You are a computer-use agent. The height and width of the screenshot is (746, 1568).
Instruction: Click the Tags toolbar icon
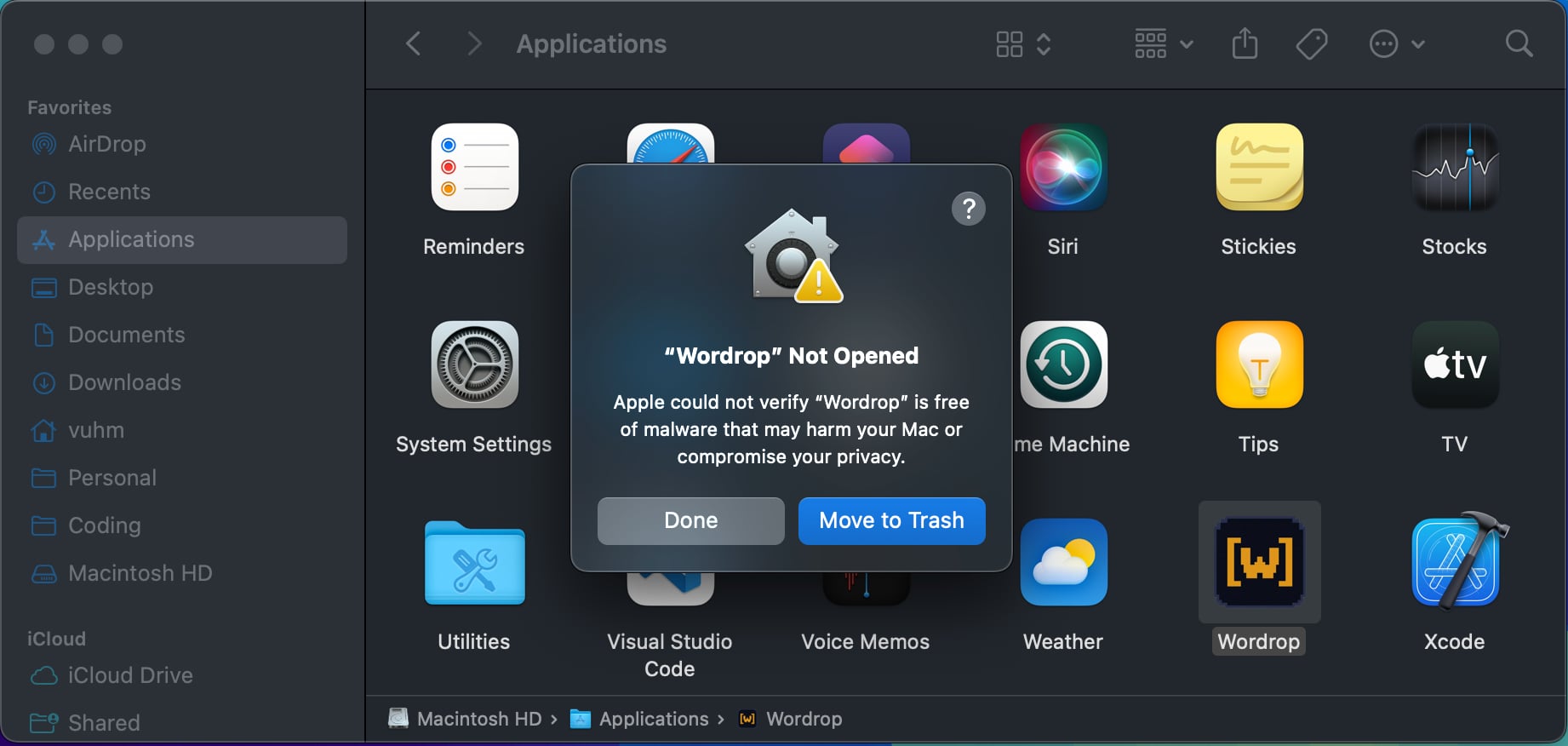[1312, 43]
